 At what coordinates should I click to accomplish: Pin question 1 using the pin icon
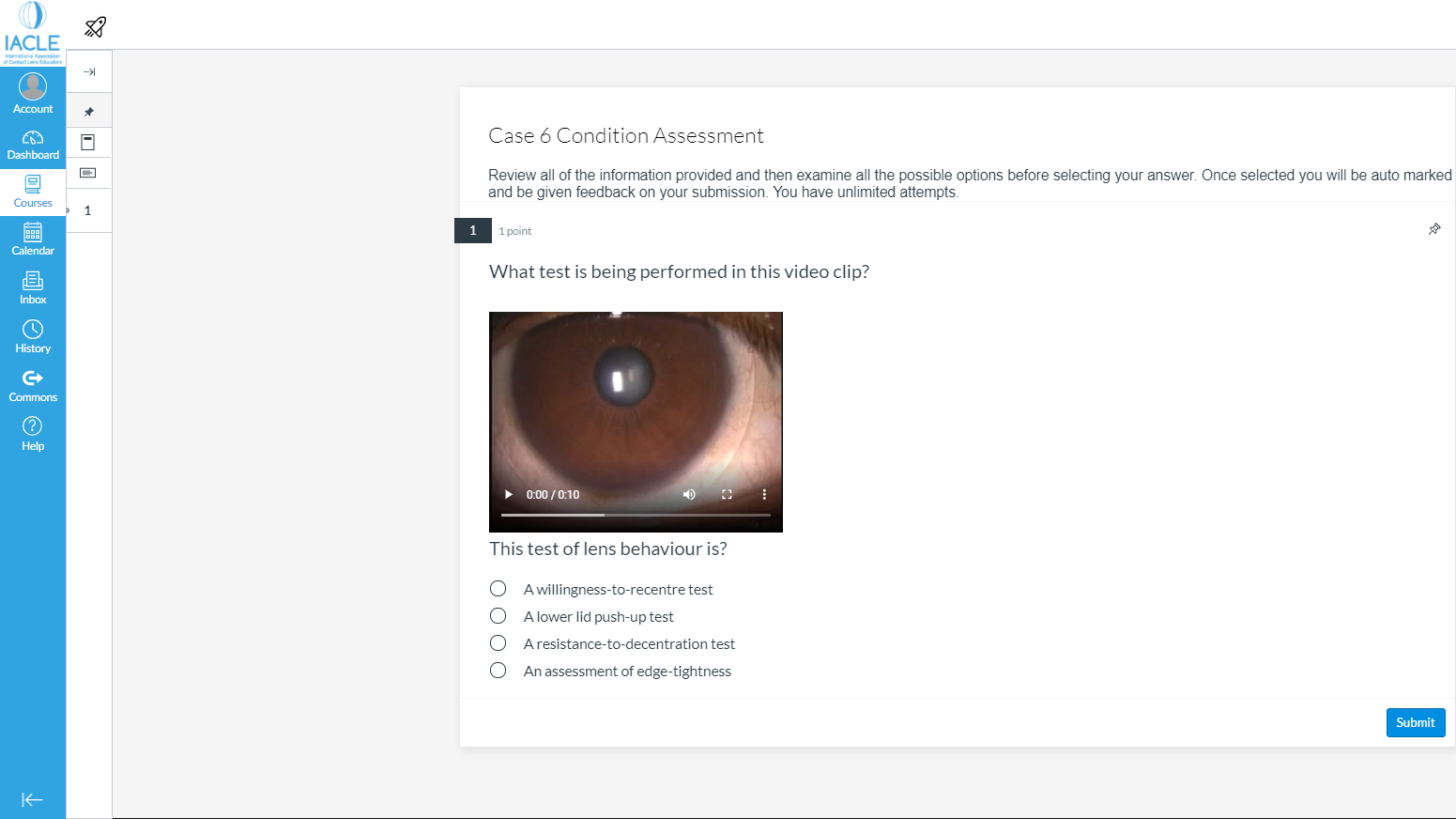1433,229
